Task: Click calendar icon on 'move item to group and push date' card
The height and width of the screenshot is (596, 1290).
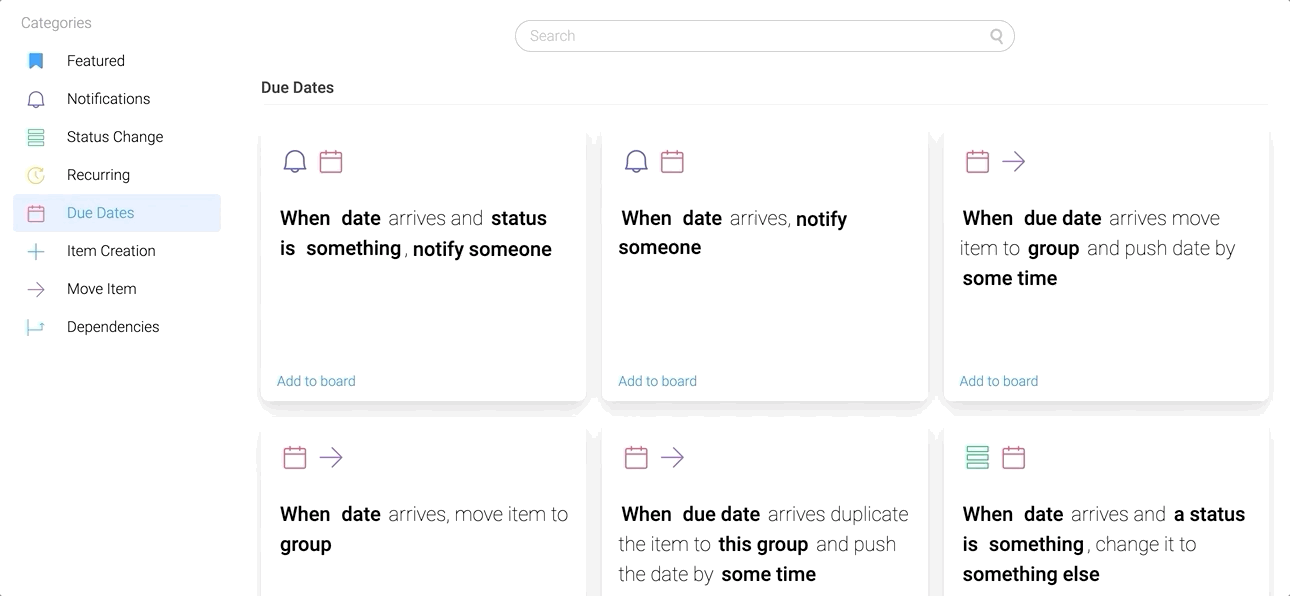Action: 977,161
